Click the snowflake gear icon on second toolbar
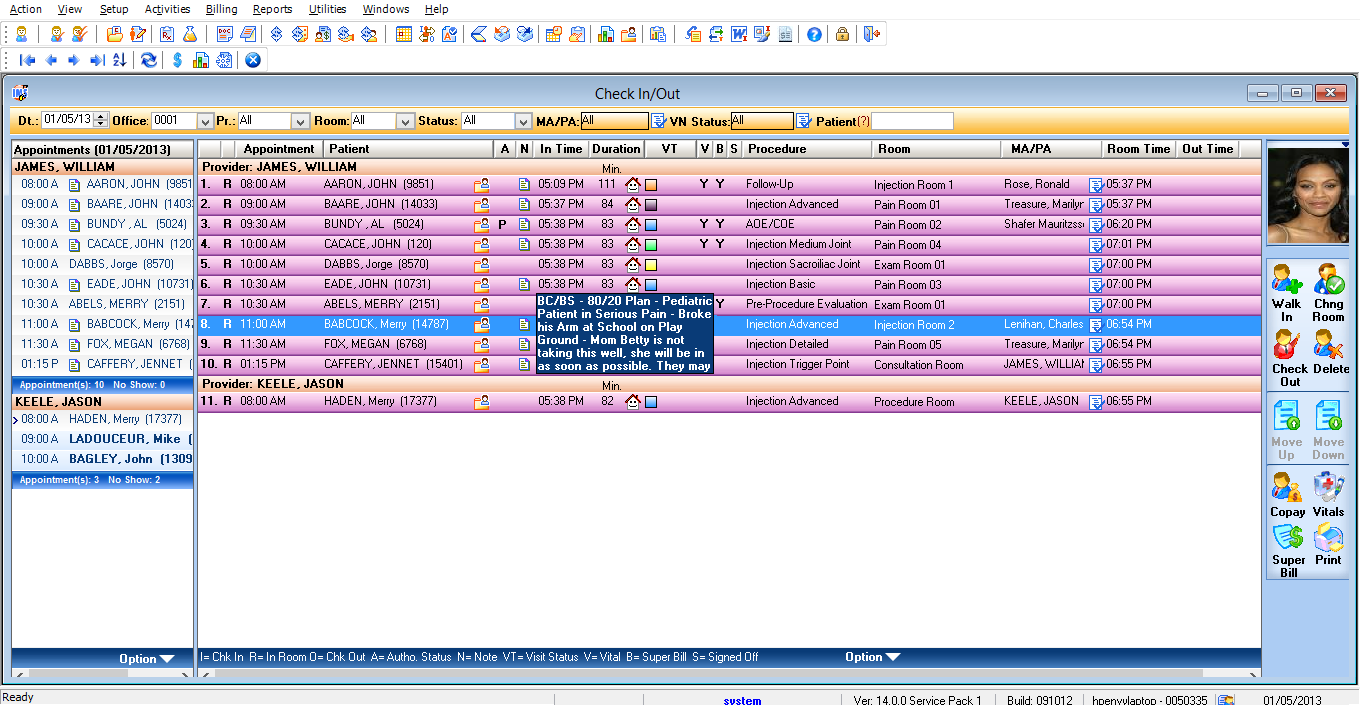1360x705 pixels. click(x=223, y=60)
